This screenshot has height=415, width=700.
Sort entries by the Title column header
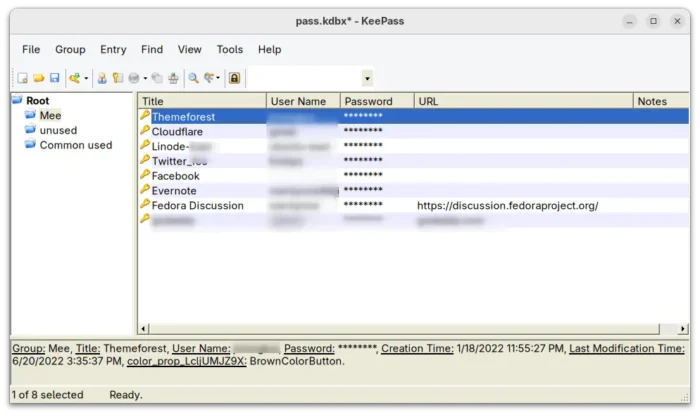[x=201, y=101]
